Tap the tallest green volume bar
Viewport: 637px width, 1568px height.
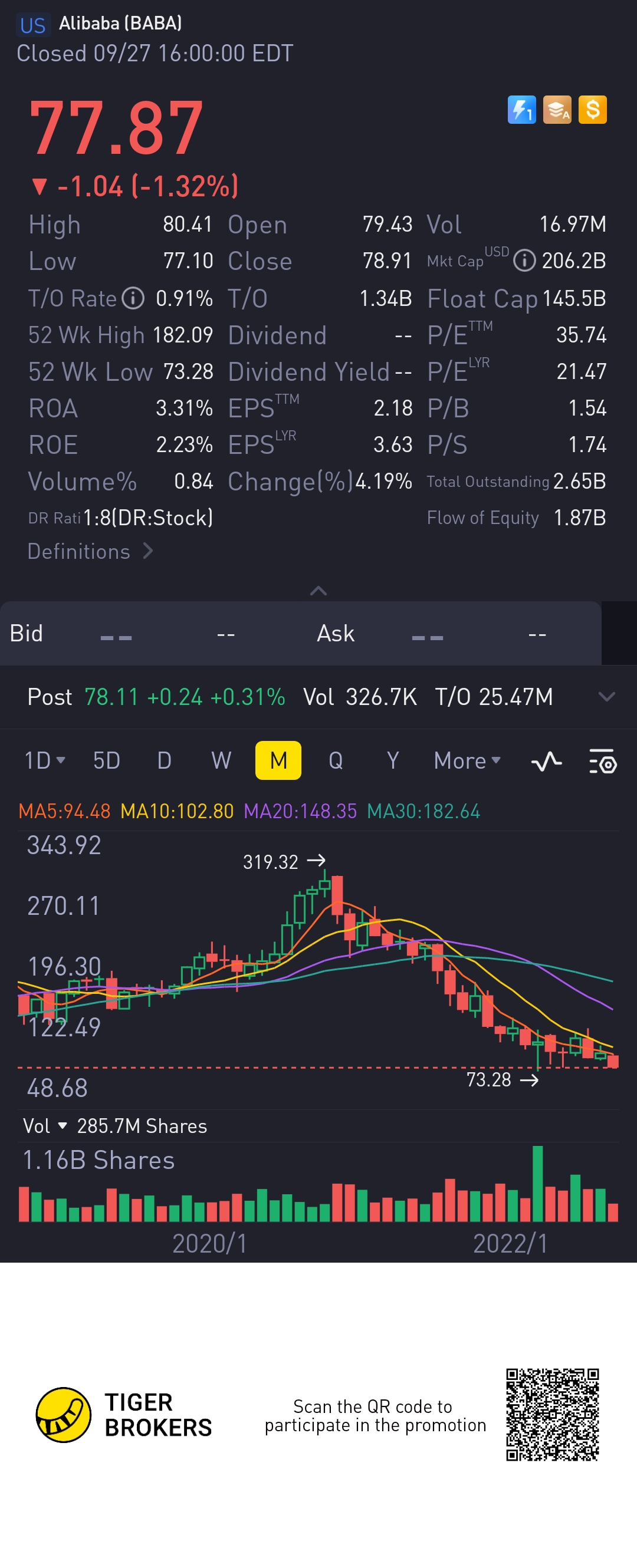[538, 1183]
